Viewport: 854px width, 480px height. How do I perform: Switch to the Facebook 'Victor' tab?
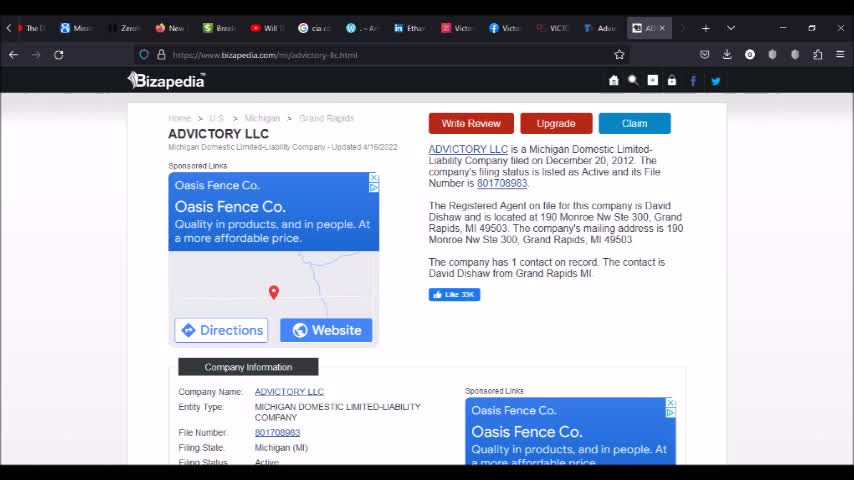click(505, 28)
